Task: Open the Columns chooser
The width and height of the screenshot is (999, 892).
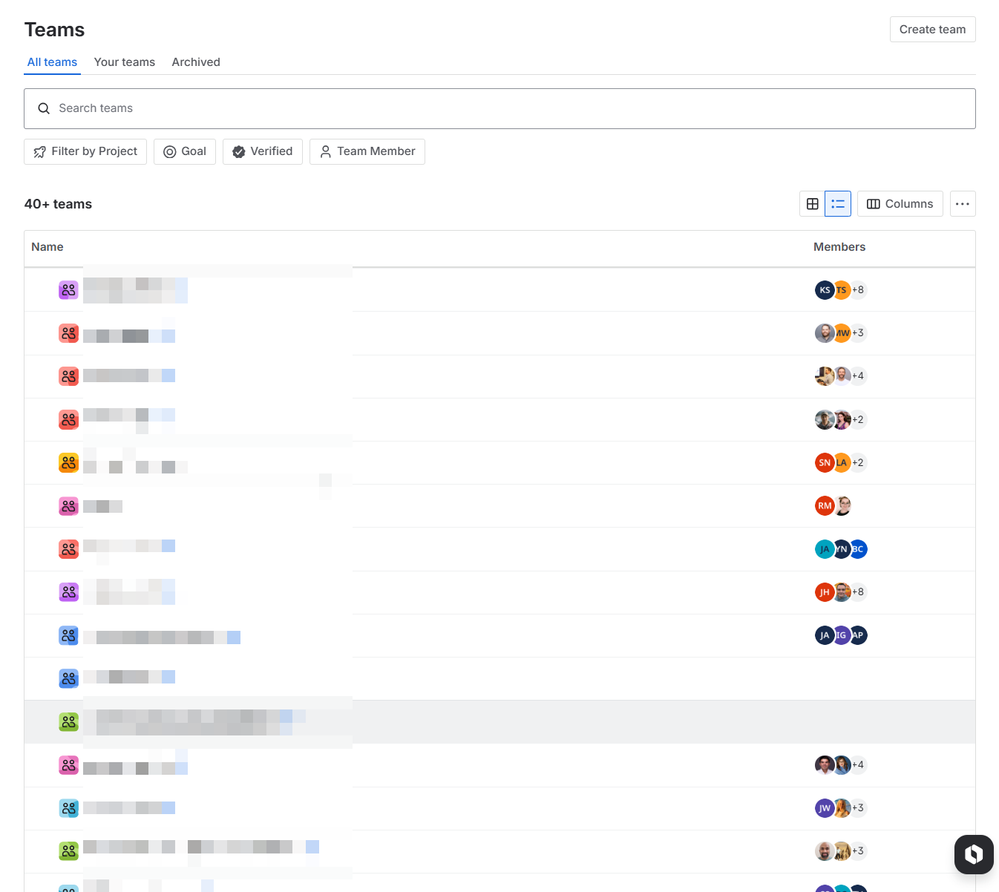Action: pos(900,204)
